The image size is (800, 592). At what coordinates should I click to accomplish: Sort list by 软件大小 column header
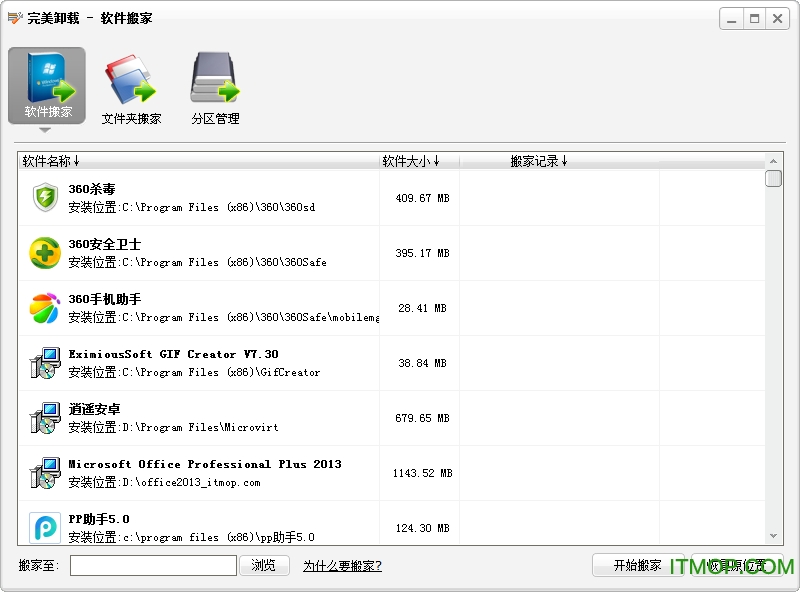[410, 161]
